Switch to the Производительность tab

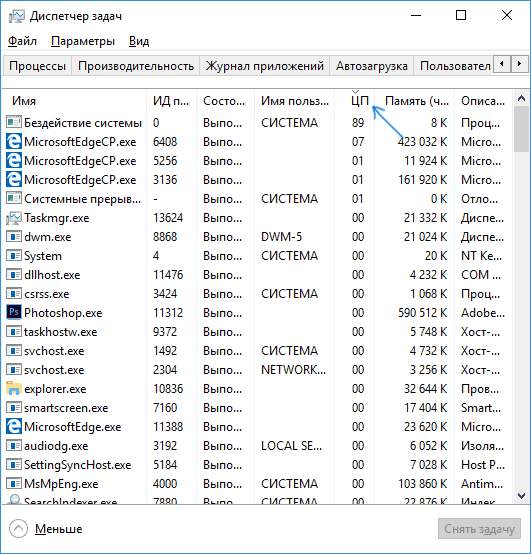click(x=136, y=66)
